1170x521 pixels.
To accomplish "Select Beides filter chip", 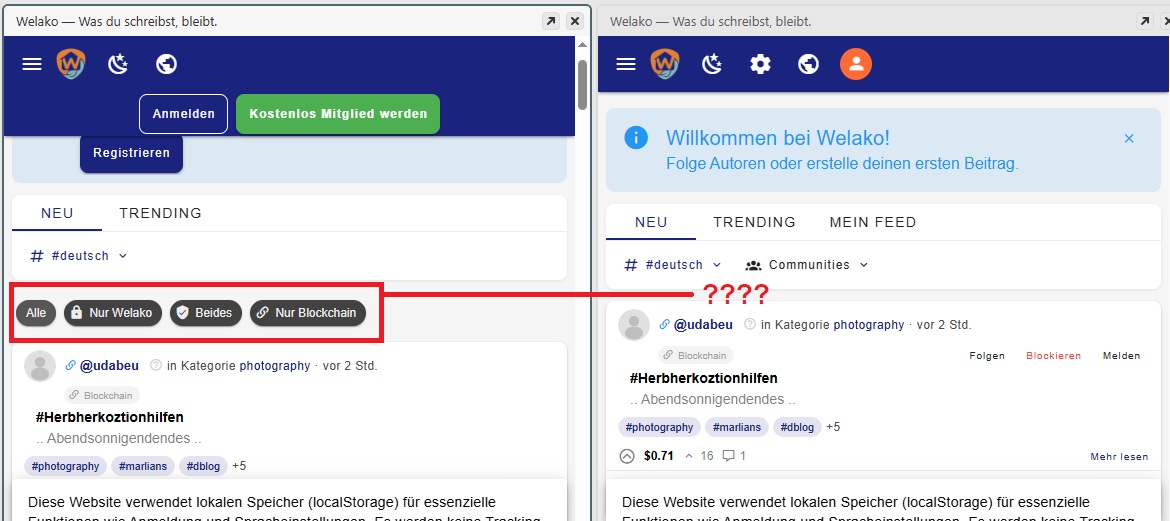I will (206, 313).
